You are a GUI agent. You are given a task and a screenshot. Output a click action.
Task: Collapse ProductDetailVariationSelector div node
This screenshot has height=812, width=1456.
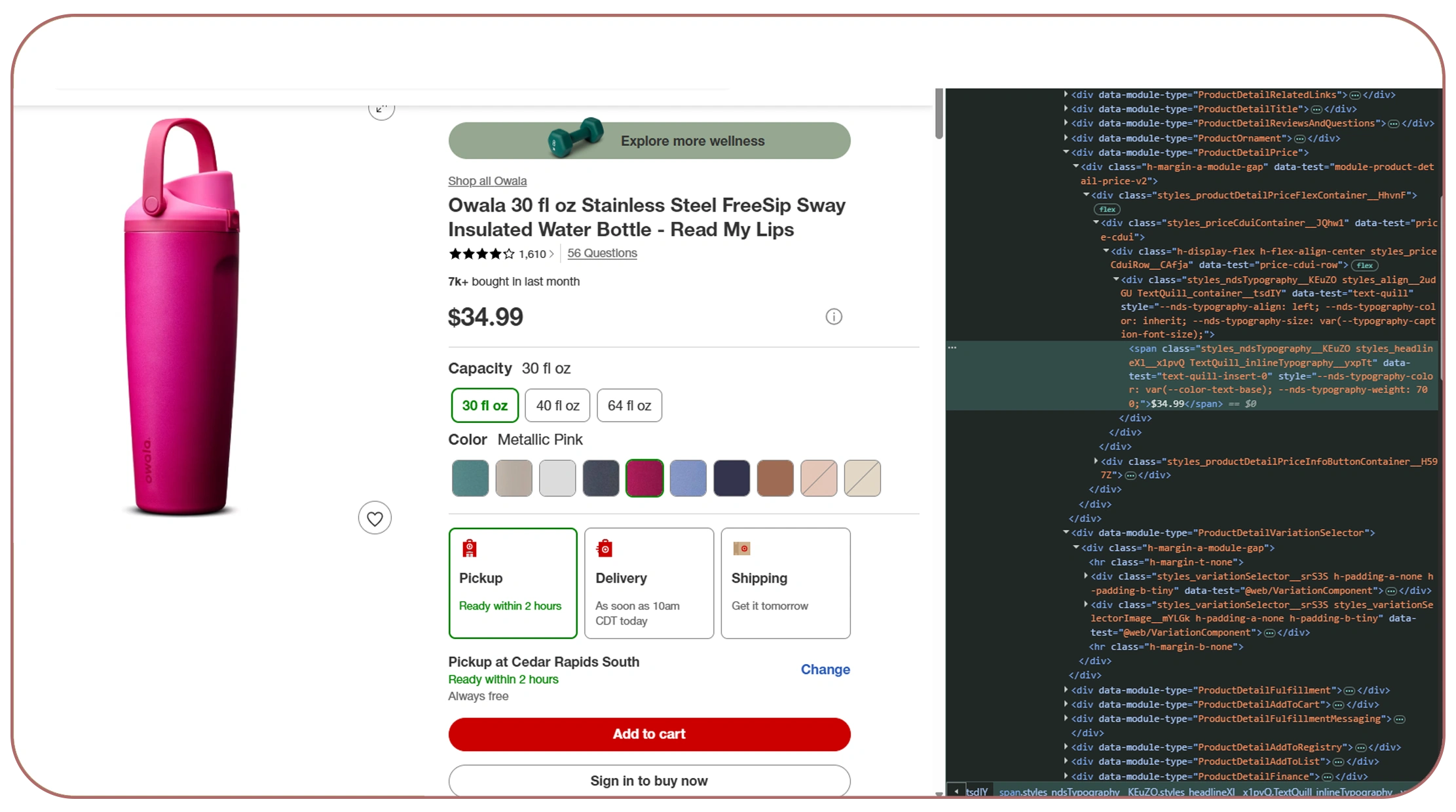[1066, 533]
